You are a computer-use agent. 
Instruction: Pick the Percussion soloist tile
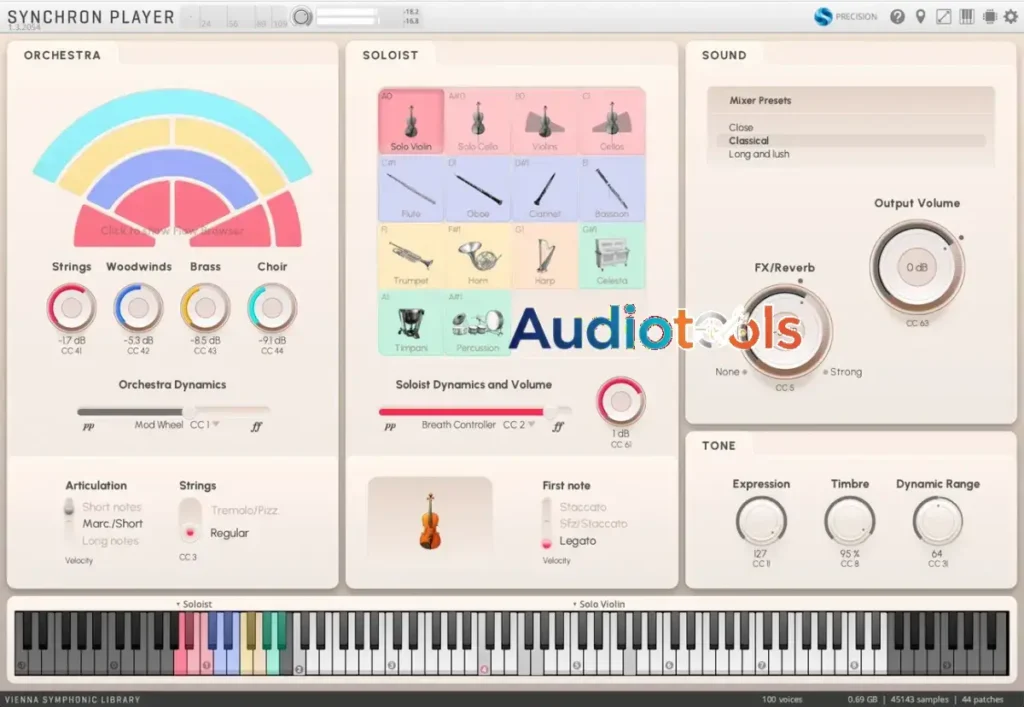pyautogui.click(x=477, y=323)
